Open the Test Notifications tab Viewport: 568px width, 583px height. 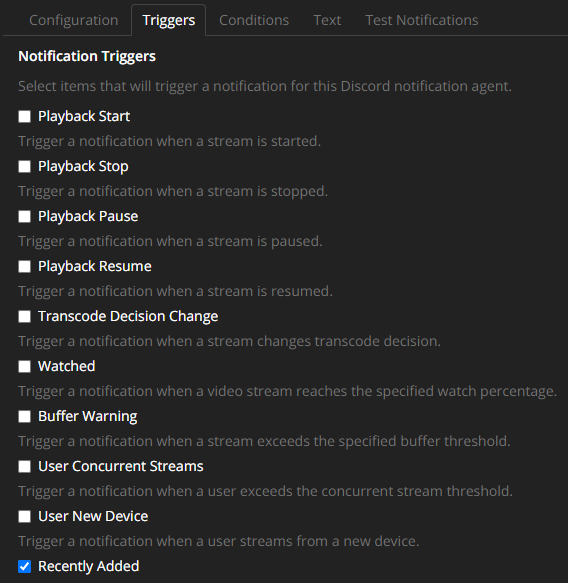click(x=422, y=20)
